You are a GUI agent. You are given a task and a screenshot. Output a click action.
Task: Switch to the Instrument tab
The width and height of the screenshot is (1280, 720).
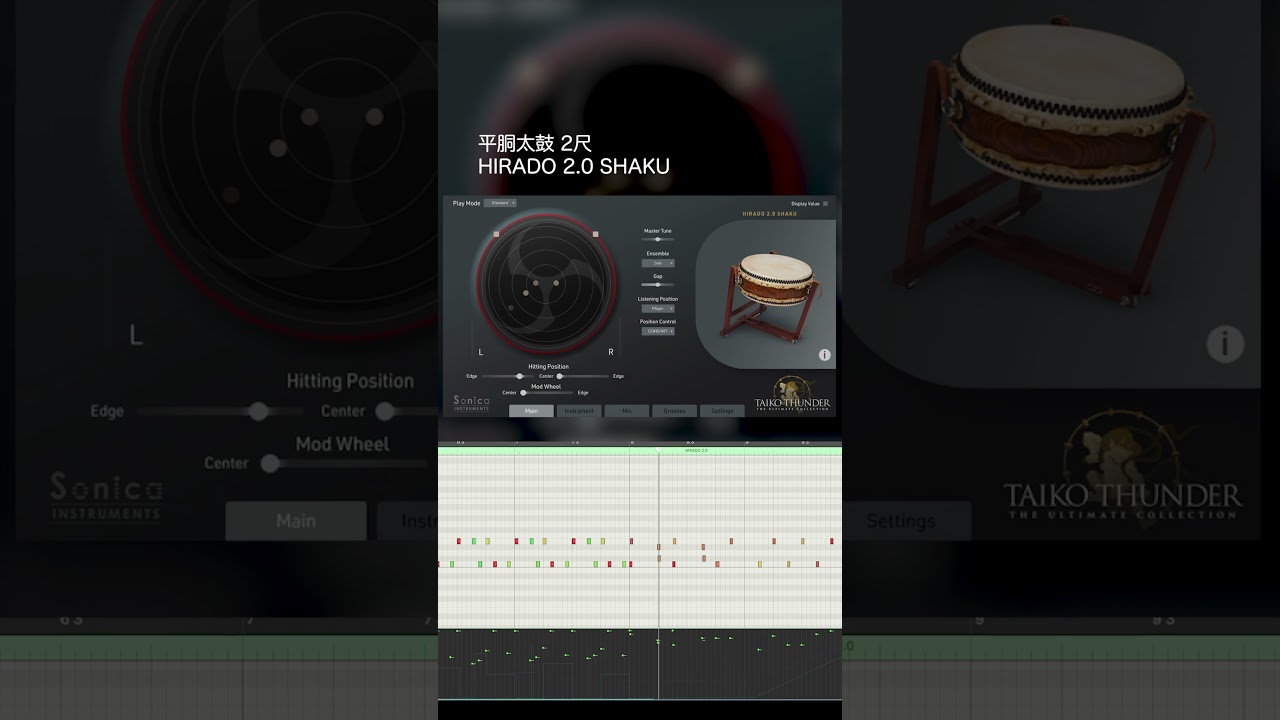[x=579, y=411]
